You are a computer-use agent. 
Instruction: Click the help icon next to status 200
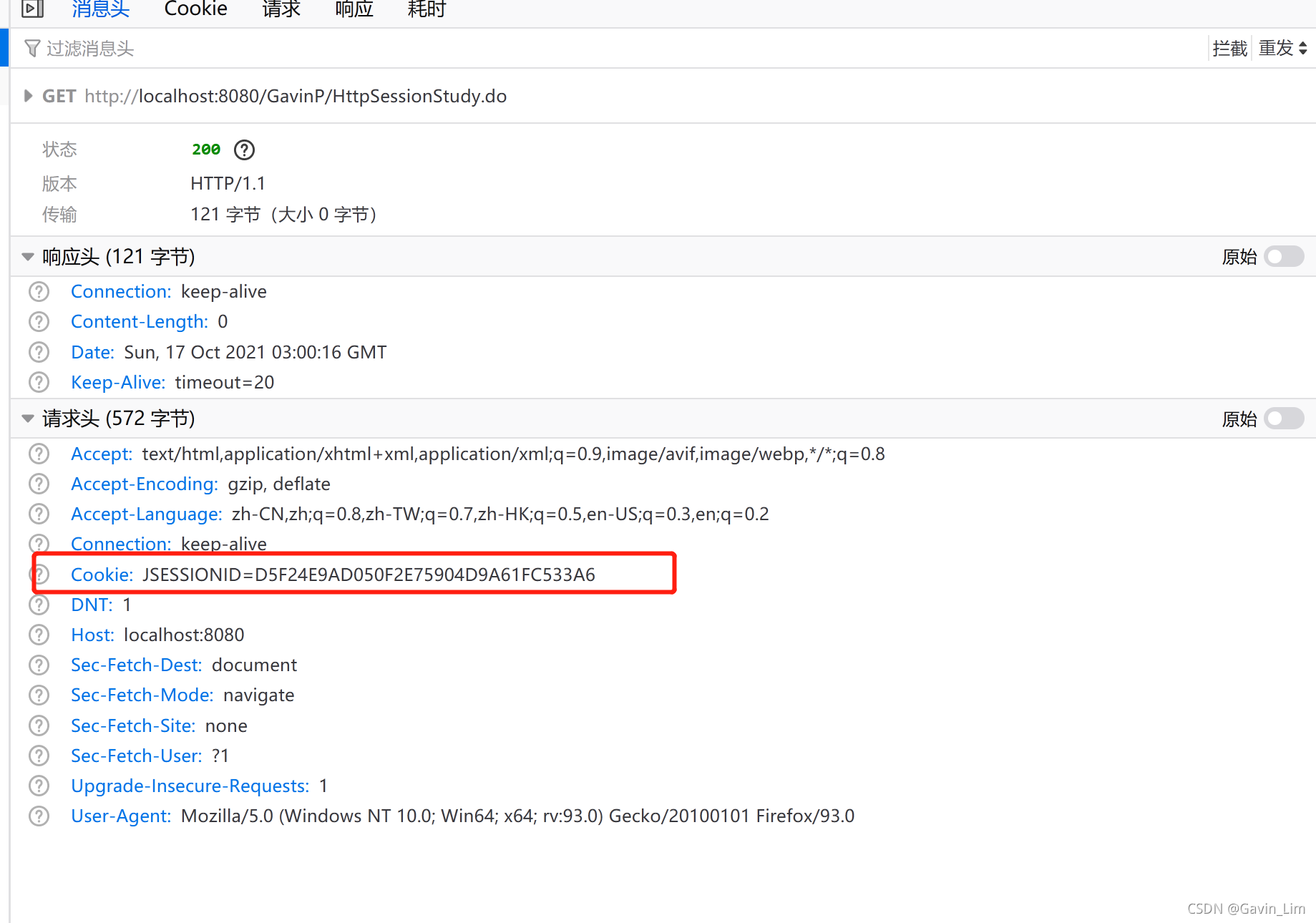click(245, 150)
